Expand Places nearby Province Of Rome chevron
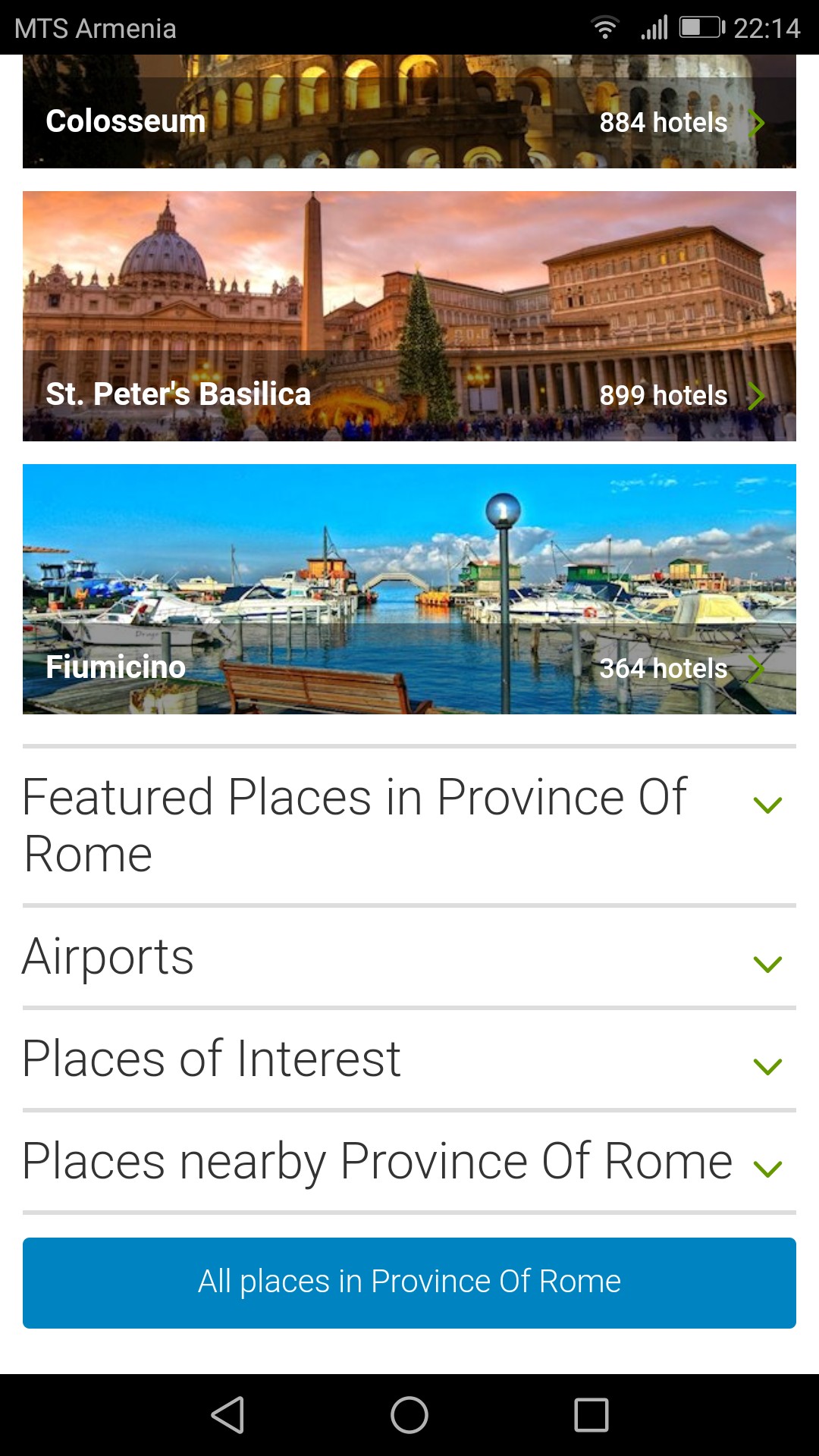Screen dimensions: 819x1456 (767, 1169)
